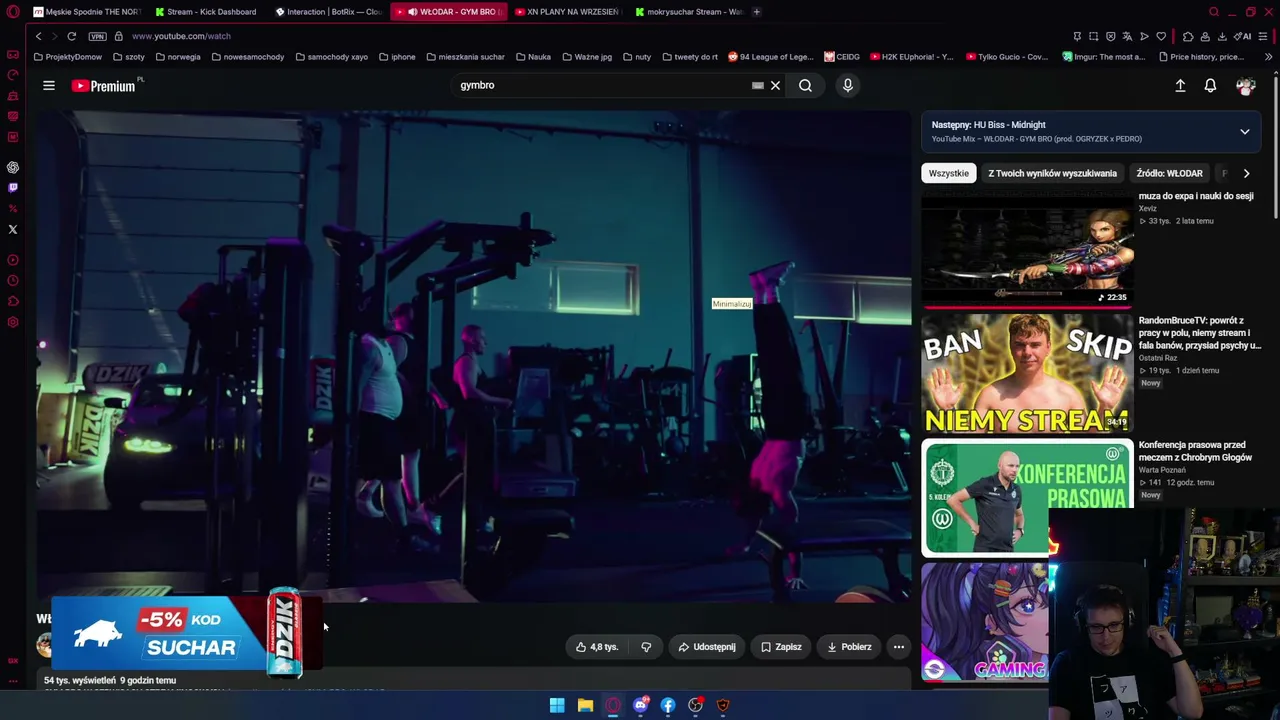Open the Opera main menu logo
This screenshot has height=720, width=1280.
click(x=13, y=12)
